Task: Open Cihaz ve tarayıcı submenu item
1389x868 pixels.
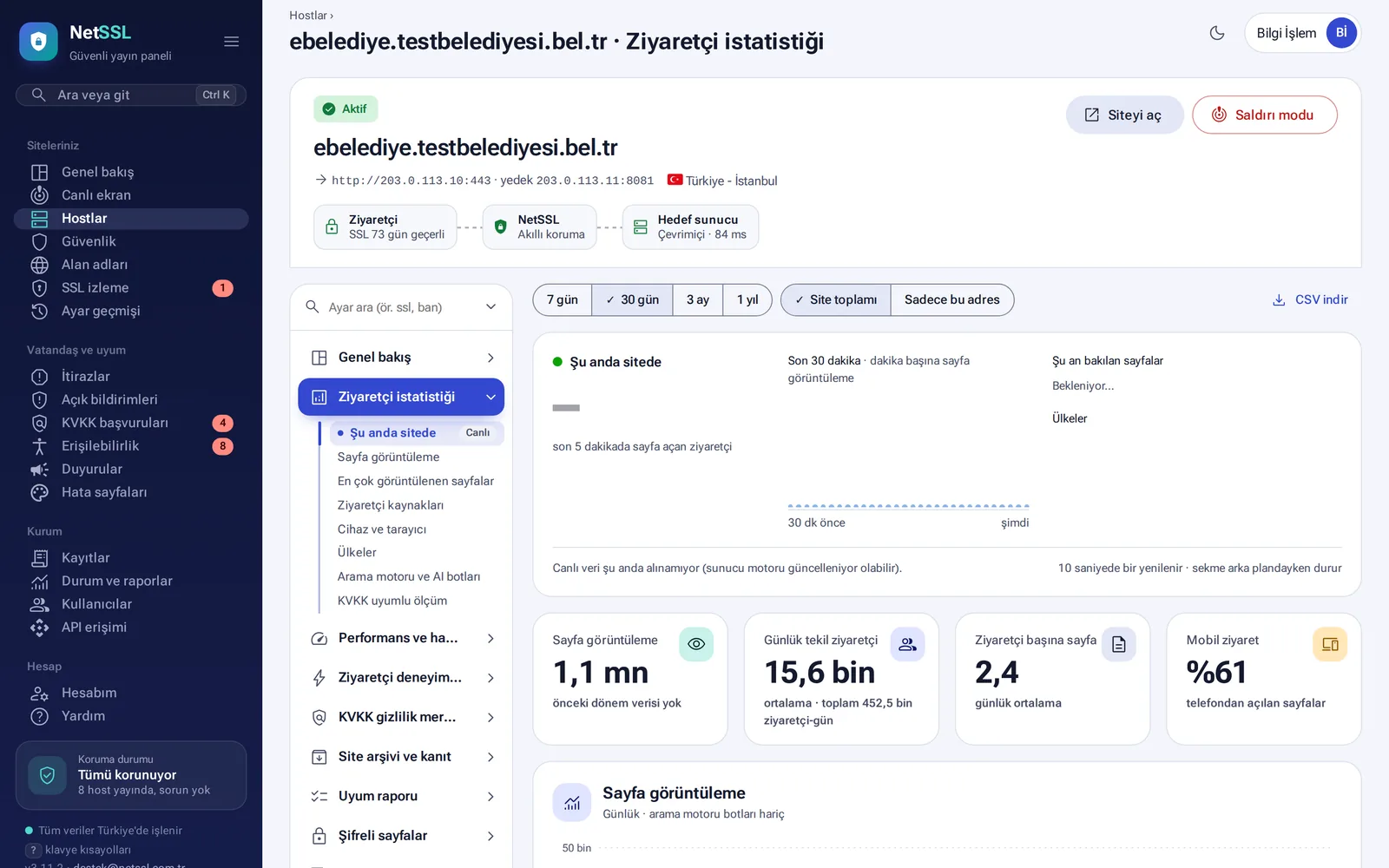Action: click(x=382, y=529)
